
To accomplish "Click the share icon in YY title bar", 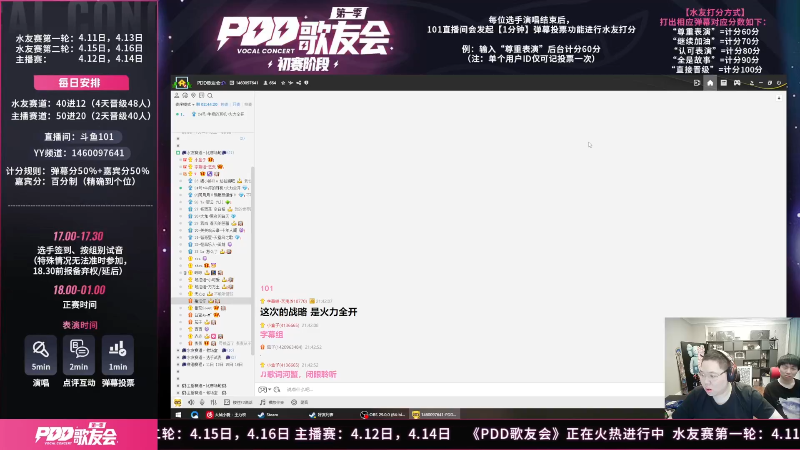I will [298, 83].
